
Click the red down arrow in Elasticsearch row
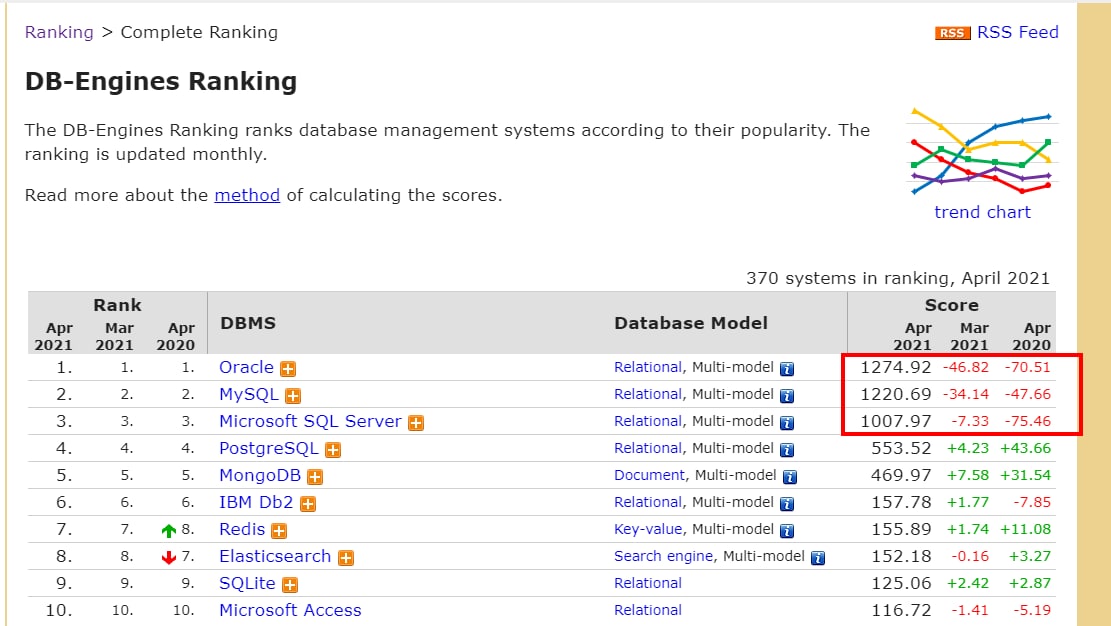[x=169, y=557]
